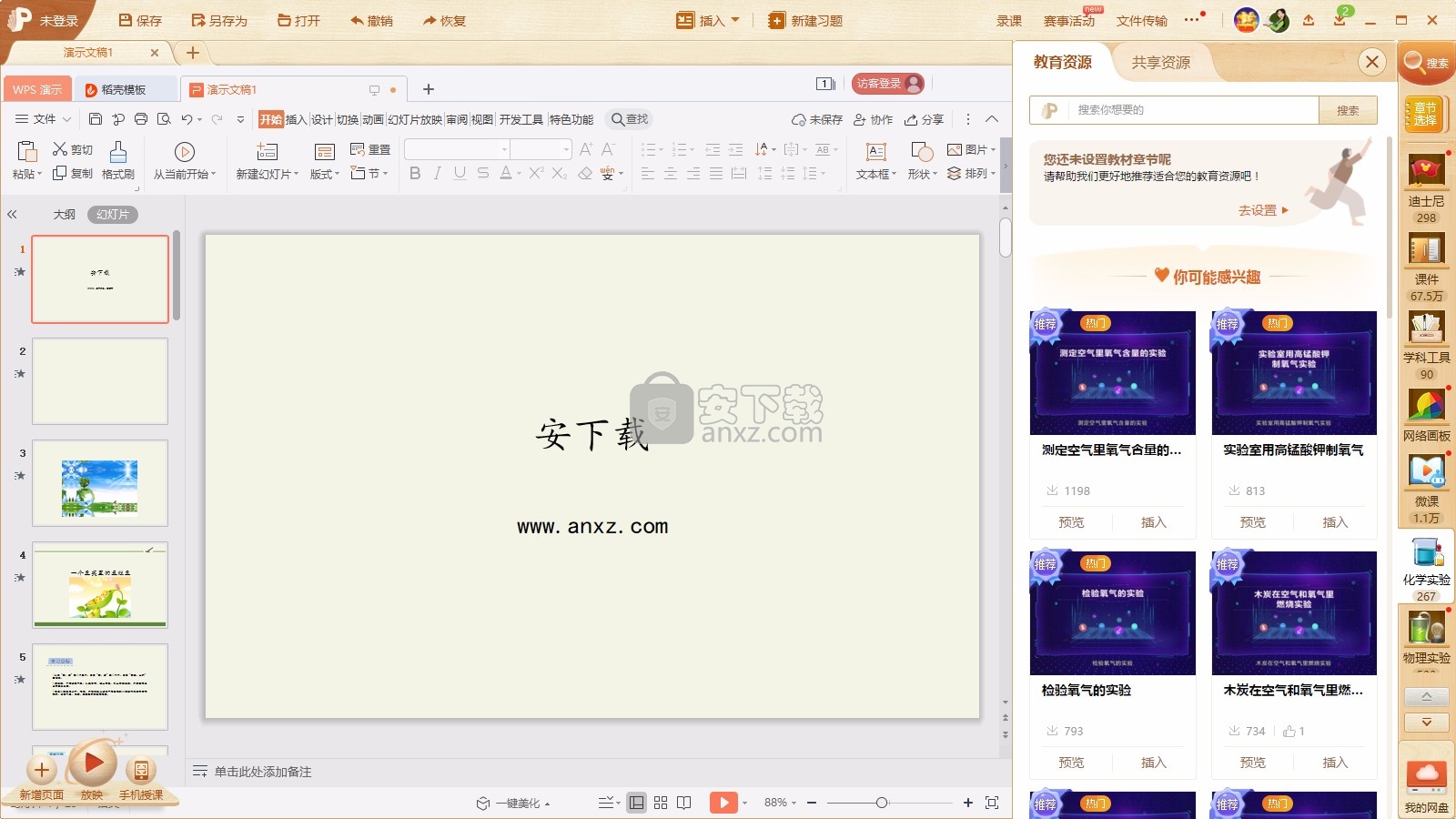Screen dimensions: 1456x819
Task: Open the 设计 ribbon tab
Action: coord(322,119)
